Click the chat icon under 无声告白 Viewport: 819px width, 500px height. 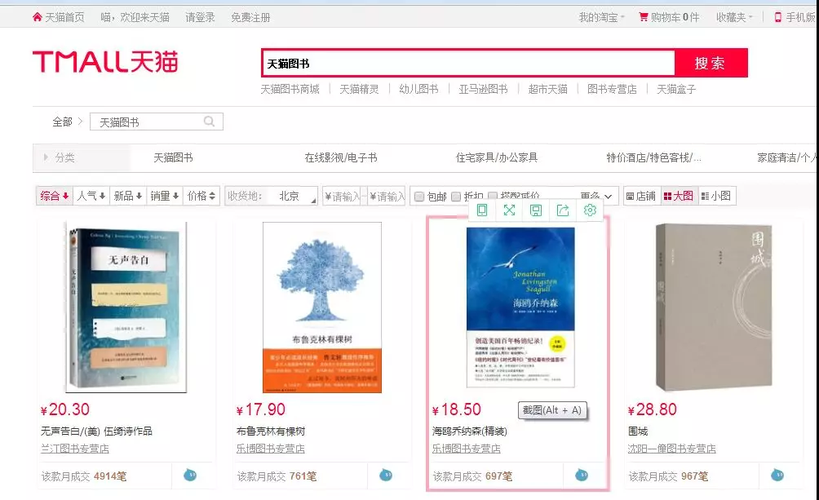click(x=190, y=475)
